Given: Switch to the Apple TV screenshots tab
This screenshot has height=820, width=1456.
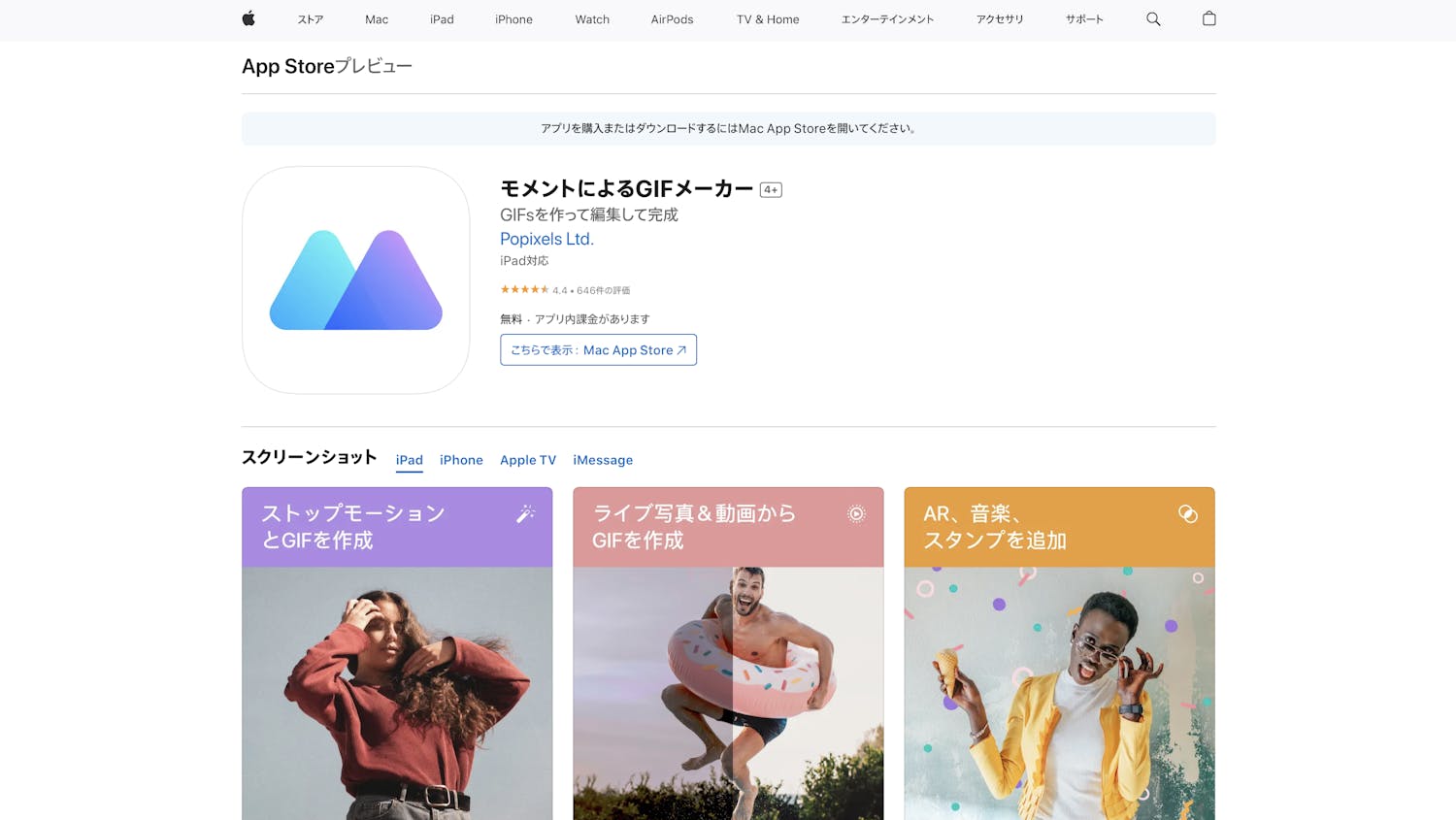Looking at the screenshot, I should click(x=528, y=460).
